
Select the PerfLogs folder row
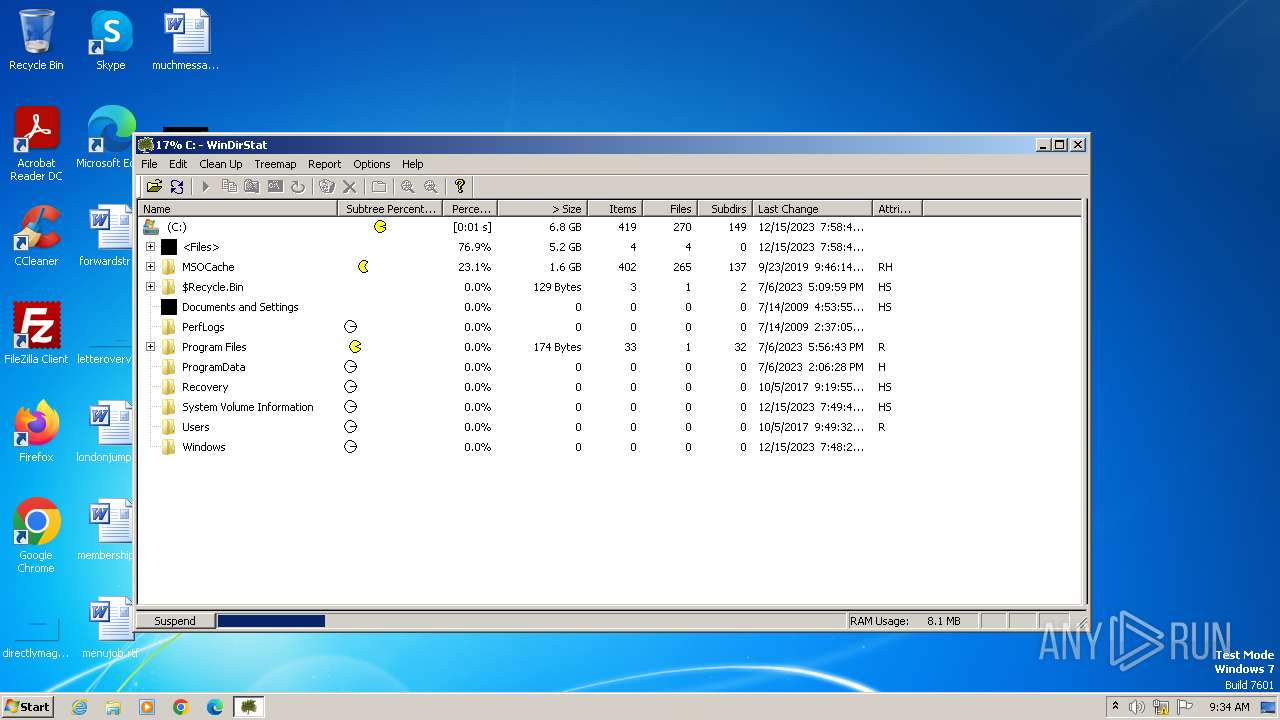pyautogui.click(x=609, y=327)
